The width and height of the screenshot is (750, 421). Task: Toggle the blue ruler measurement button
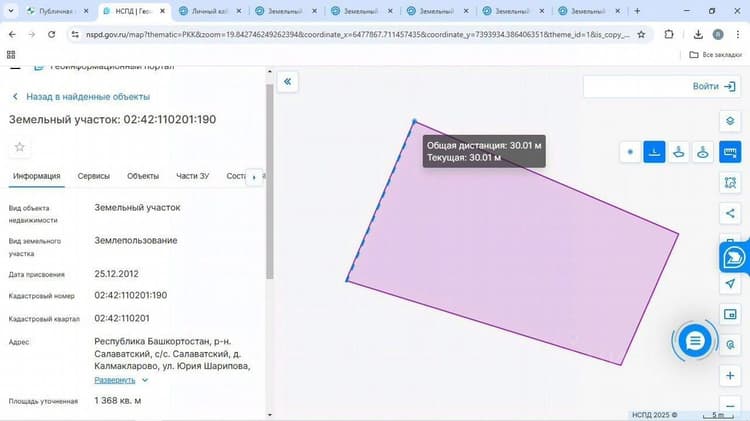730,152
